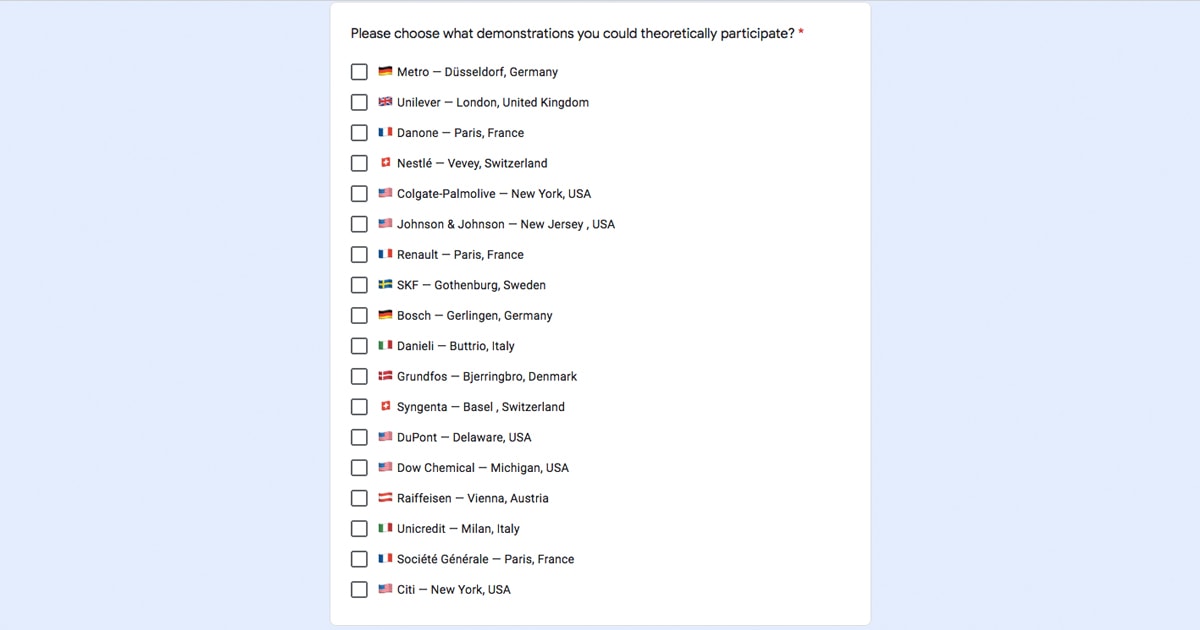Tick the Unicredit — Milan, Italy checkbox
This screenshot has height=630, width=1200.
[359, 529]
